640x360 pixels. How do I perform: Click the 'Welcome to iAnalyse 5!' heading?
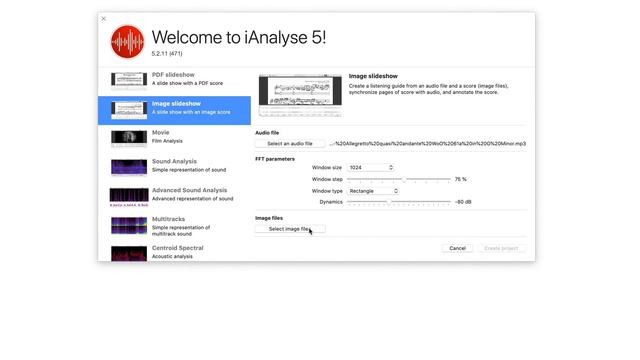pyautogui.click(x=239, y=38)
